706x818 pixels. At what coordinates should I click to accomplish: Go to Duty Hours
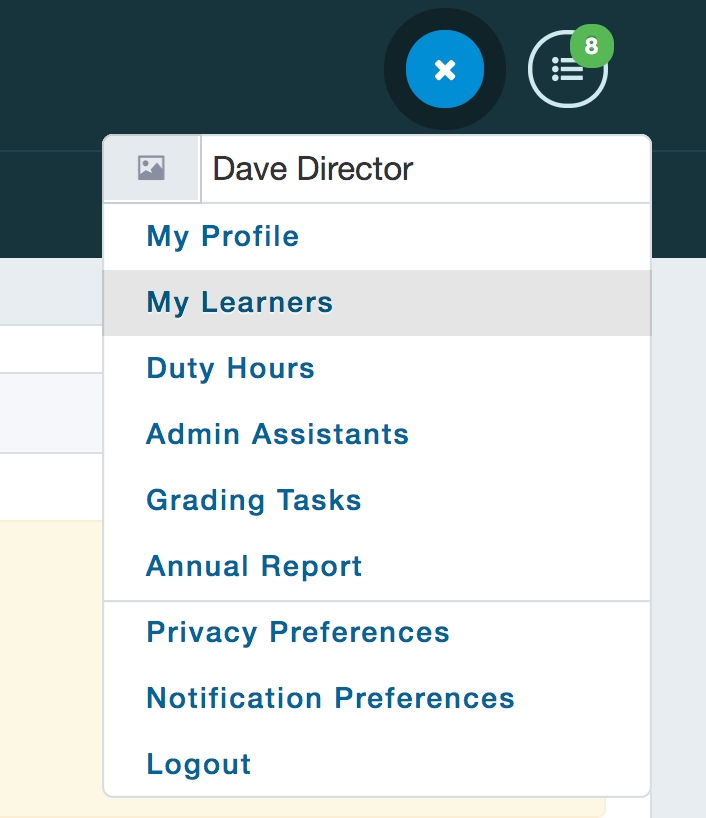[x=230, y=369]
